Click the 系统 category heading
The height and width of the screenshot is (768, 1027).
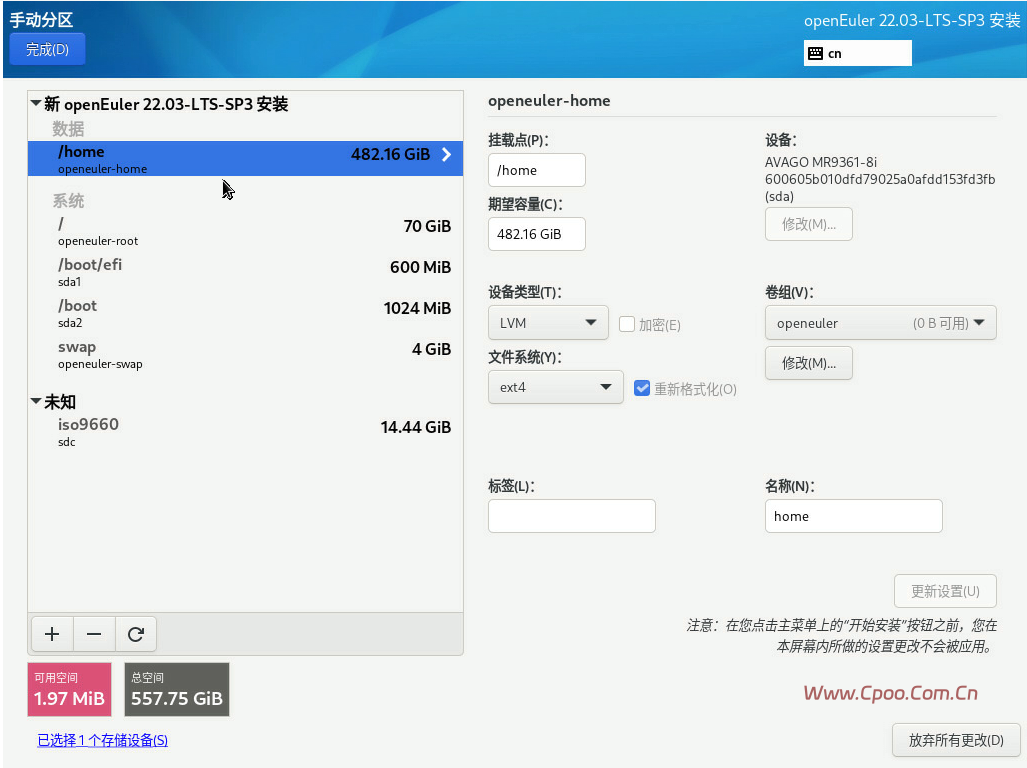[68, 200]
